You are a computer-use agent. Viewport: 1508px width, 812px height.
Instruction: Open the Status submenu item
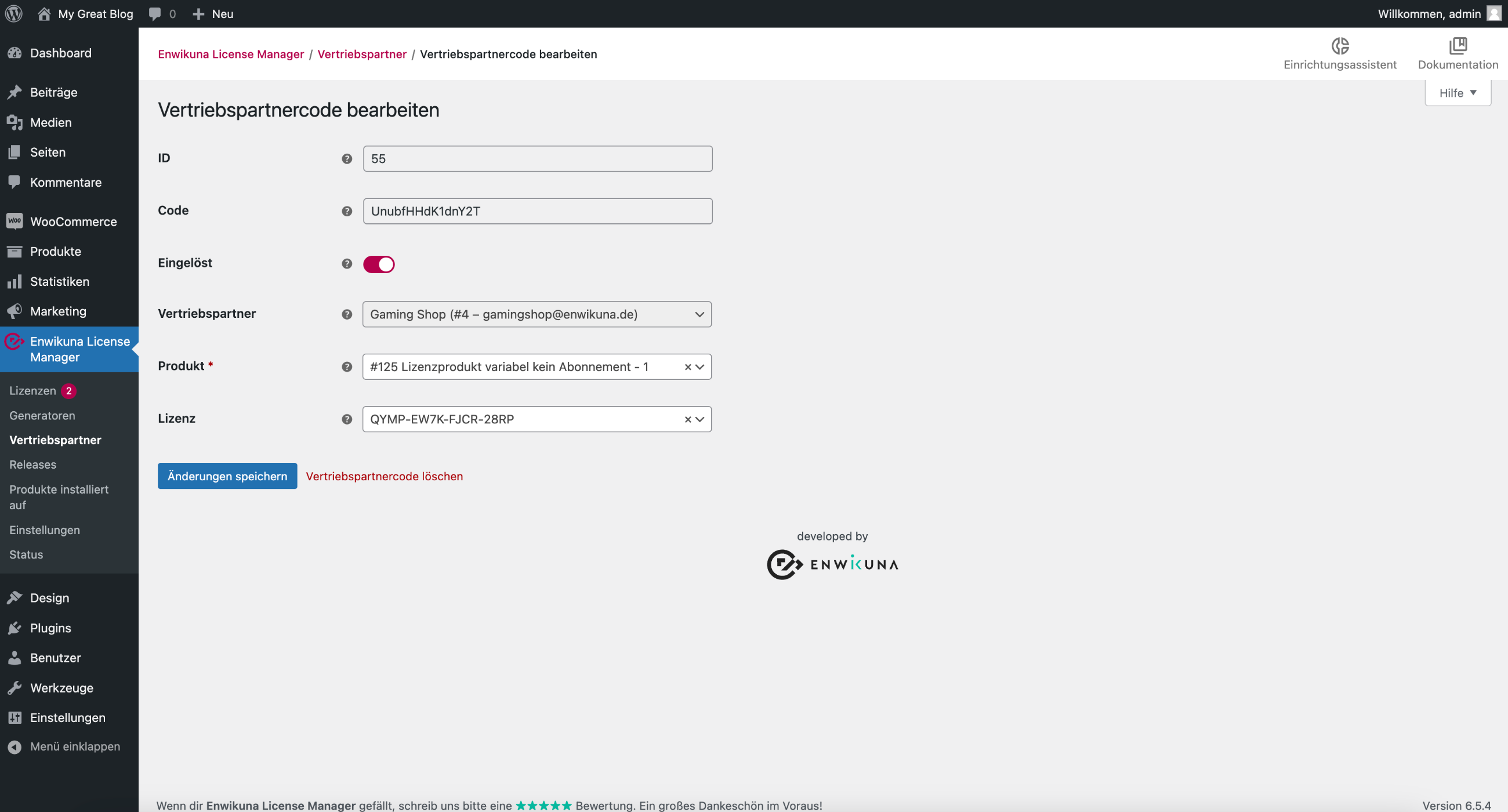click(26, 554)
